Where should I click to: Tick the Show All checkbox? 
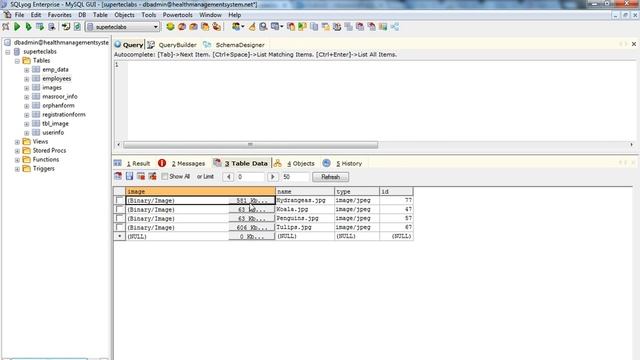pyautogui.click(x=165, y=176)
